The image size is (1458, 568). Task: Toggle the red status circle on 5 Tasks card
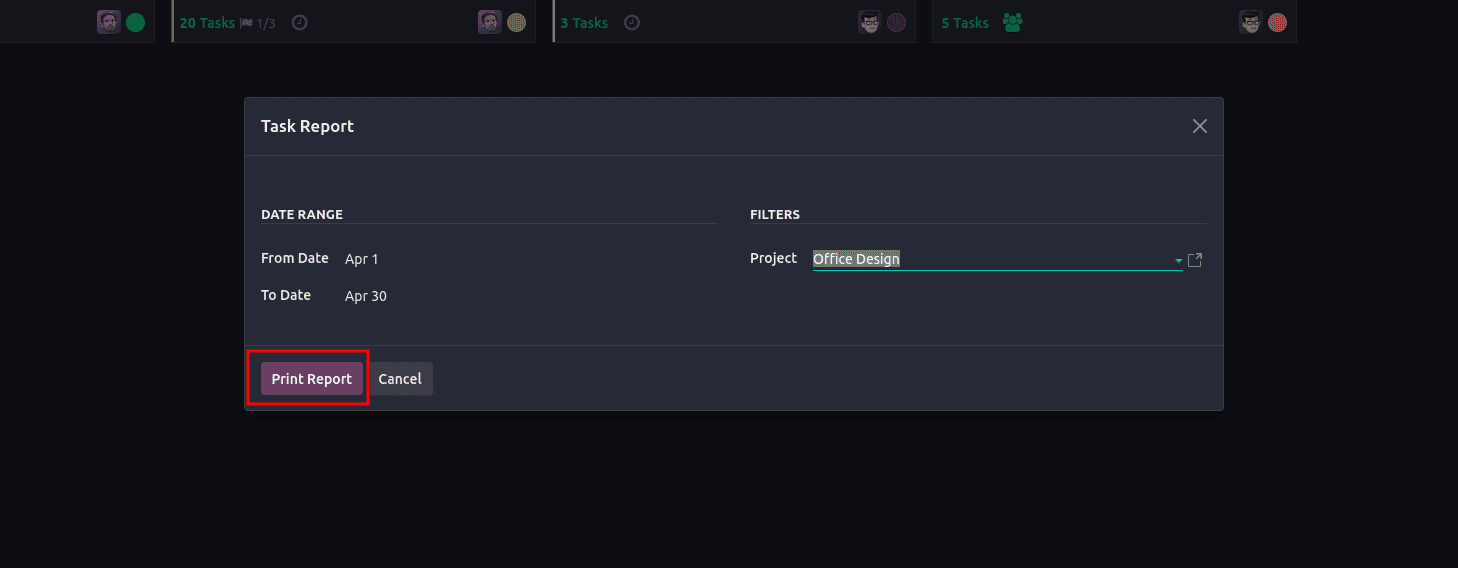click(1277, 22)
